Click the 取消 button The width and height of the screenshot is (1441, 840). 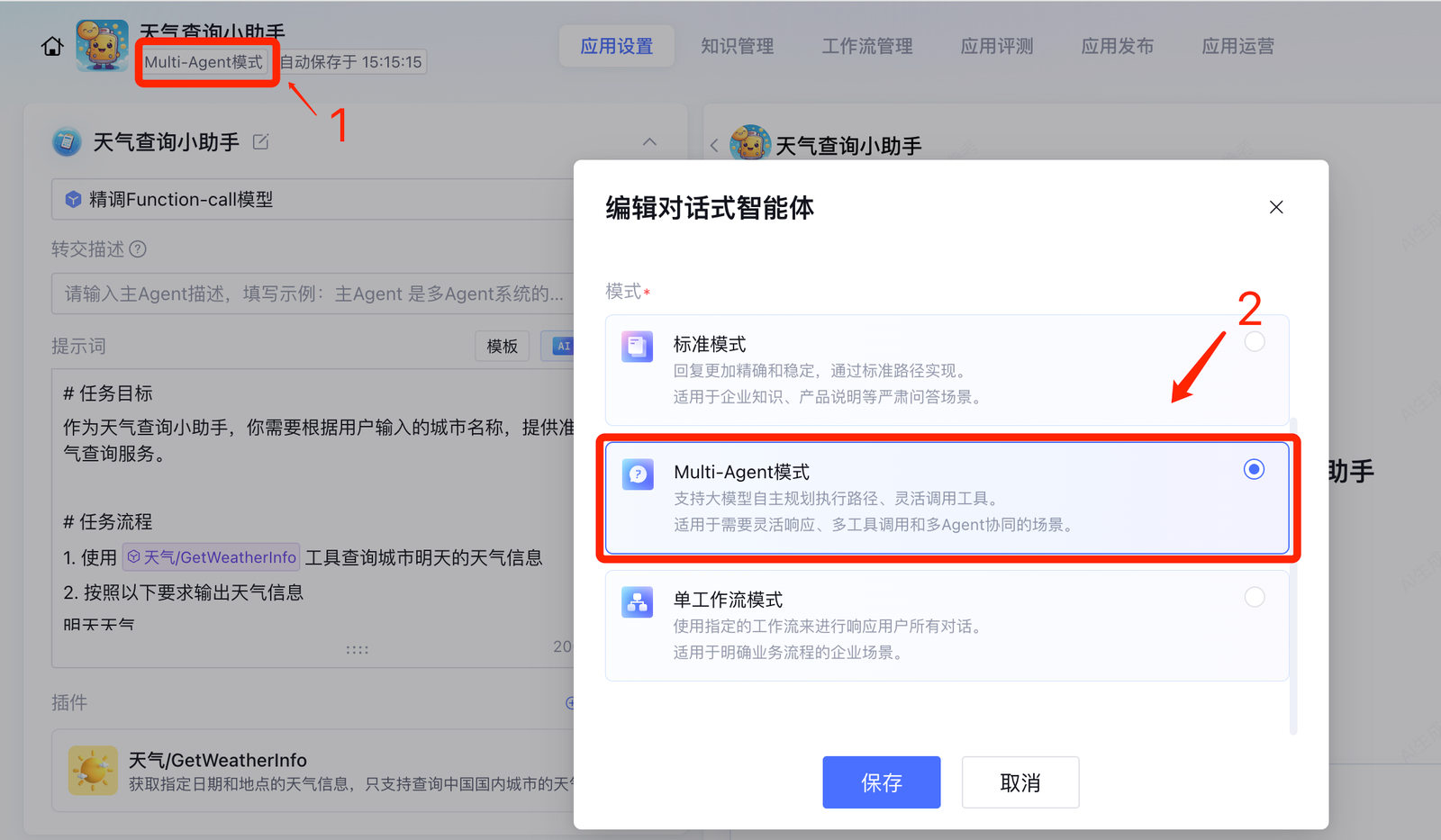click(1020, 782)
